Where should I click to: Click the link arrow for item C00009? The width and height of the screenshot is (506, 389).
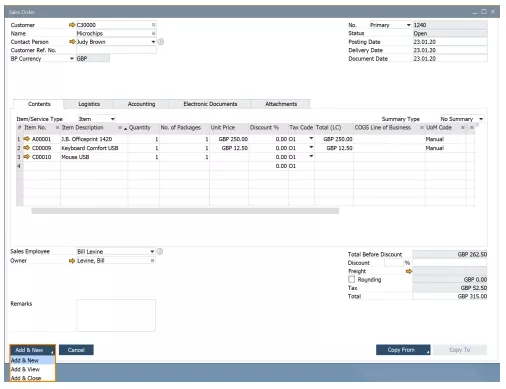[x=27, y=148]
